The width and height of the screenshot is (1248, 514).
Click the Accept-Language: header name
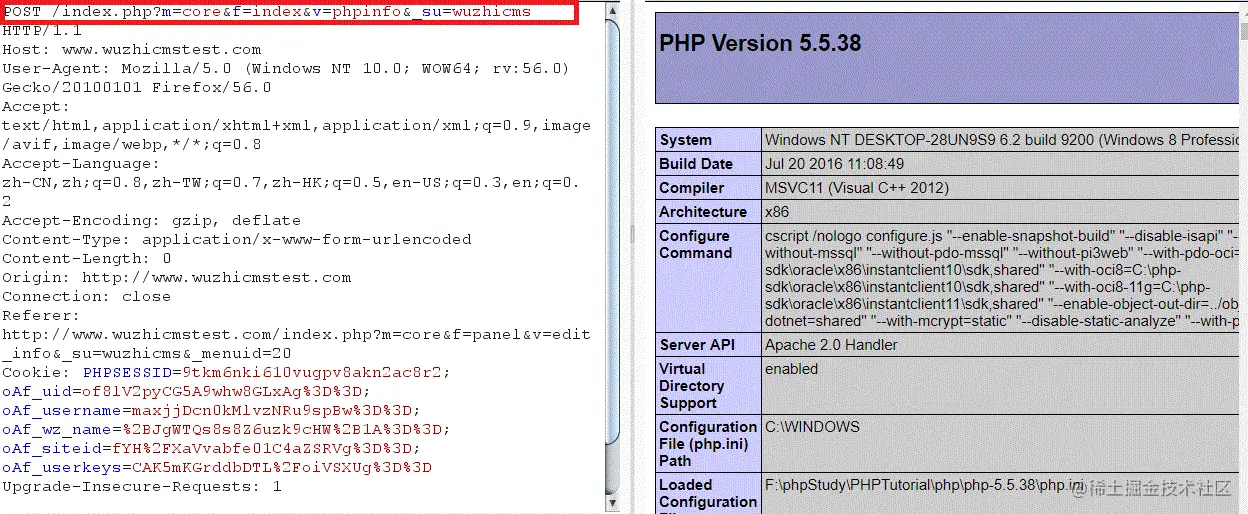[x=80, y=163]
